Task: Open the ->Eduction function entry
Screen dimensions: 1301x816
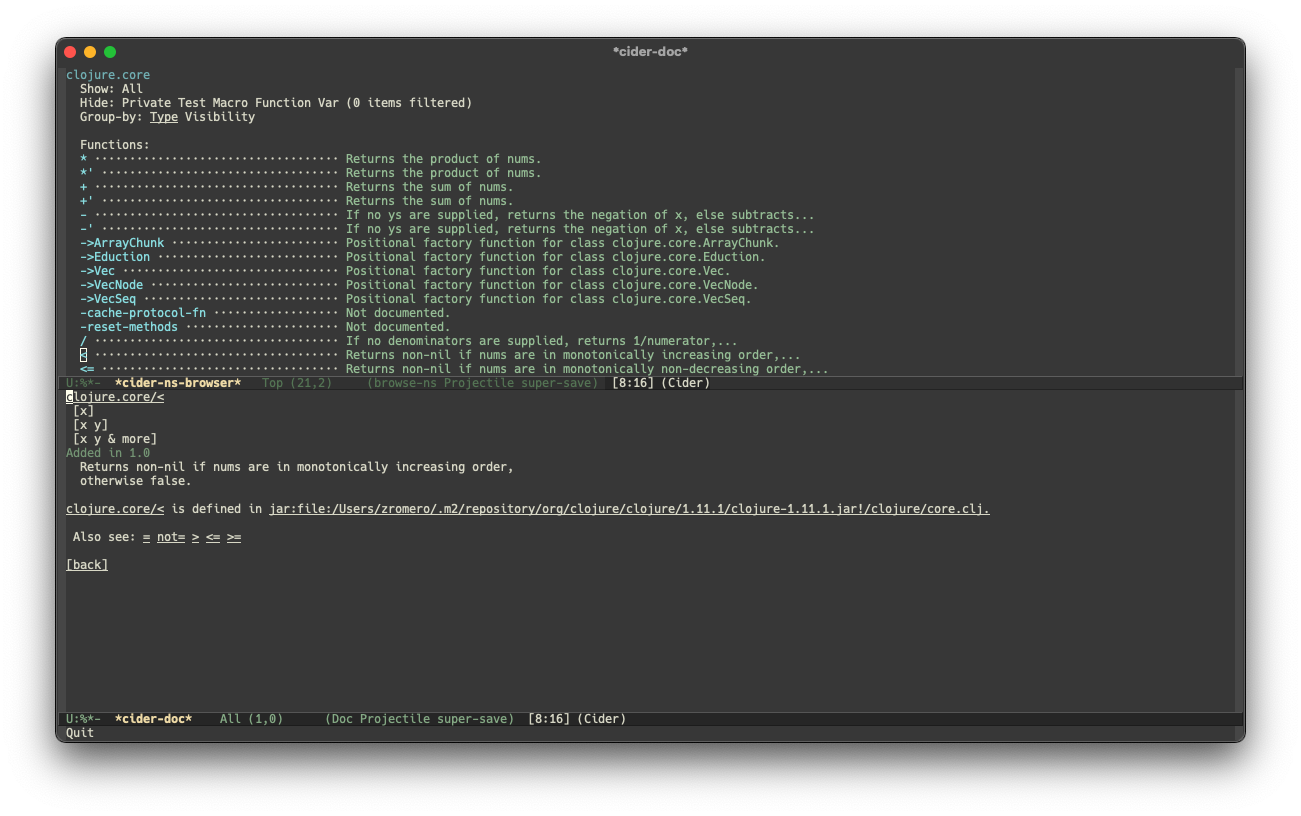Action: (115, 257)
